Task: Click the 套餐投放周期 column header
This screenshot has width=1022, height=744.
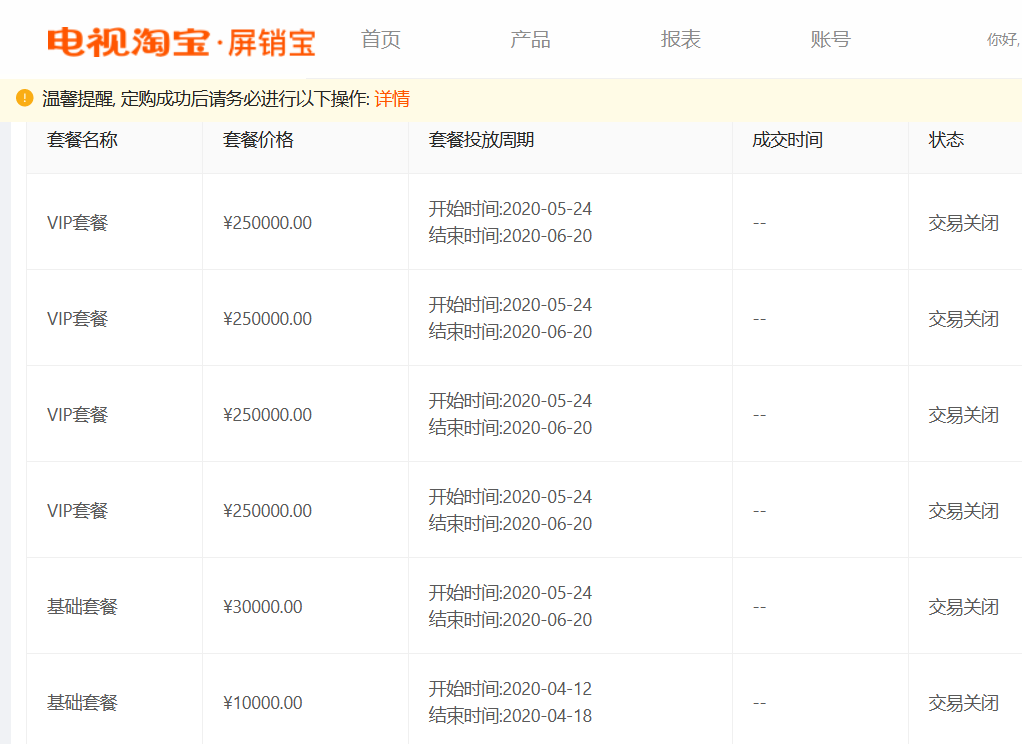Action: tap(482, 140)
